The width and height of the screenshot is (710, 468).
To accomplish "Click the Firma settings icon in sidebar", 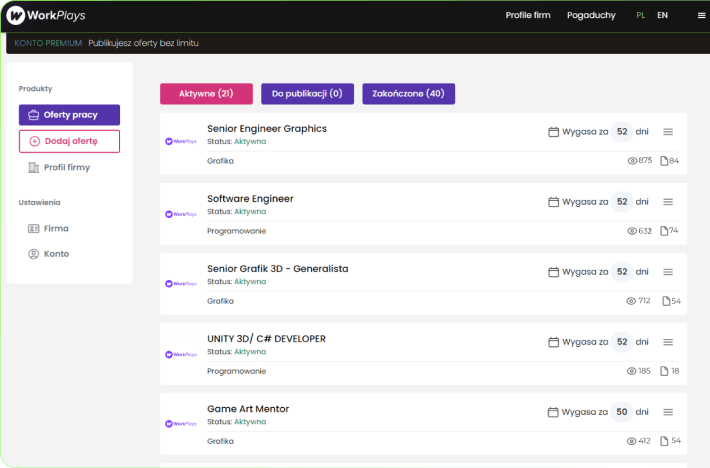I will tap(34, 229).
